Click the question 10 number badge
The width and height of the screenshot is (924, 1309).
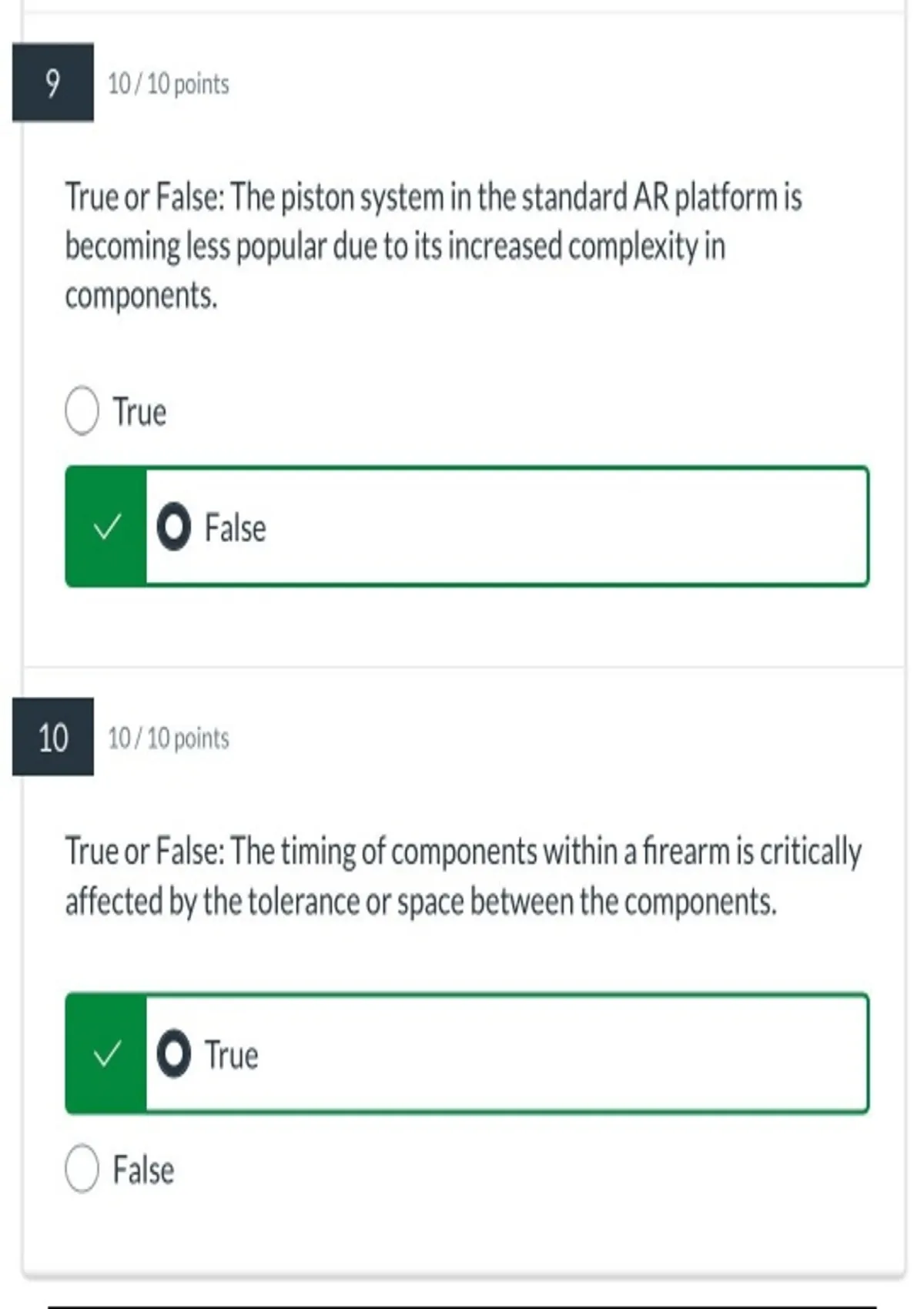click(x=53, y=737)
